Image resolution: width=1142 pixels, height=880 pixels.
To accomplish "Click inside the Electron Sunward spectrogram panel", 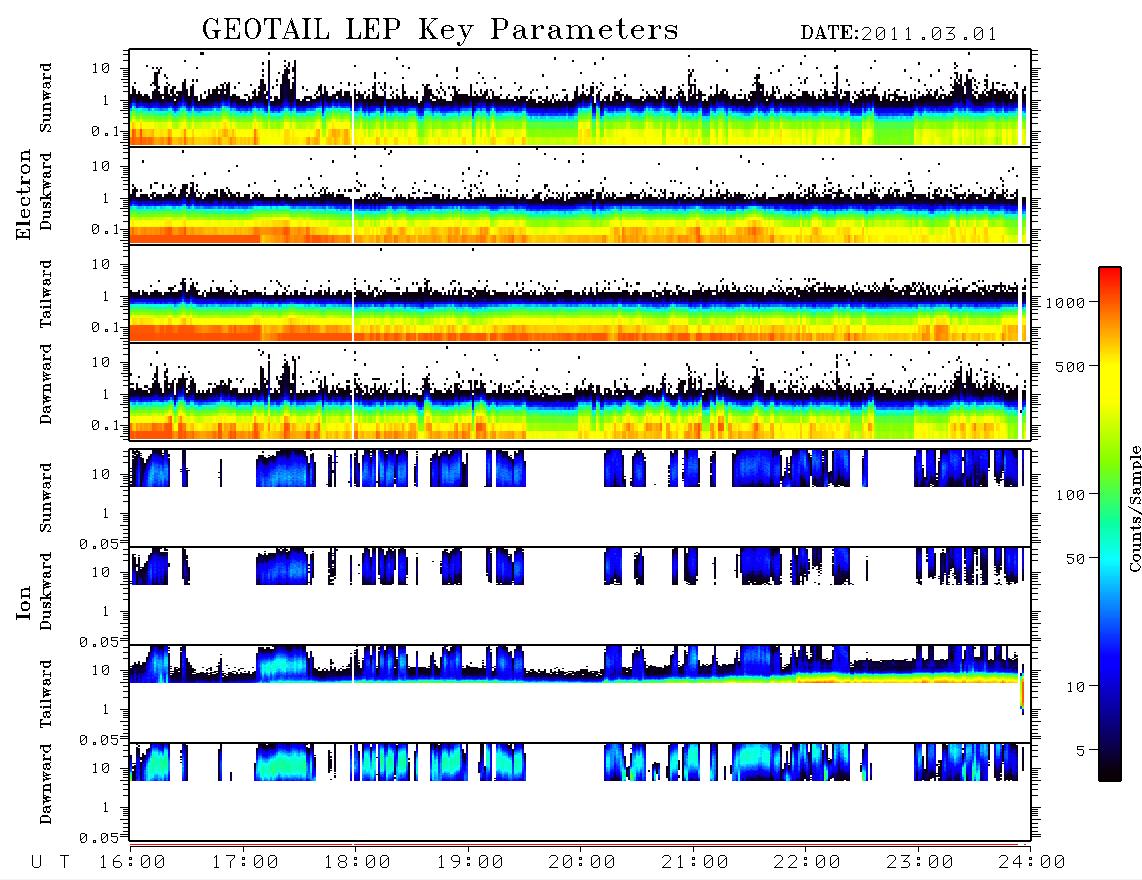I will [580, 98].
